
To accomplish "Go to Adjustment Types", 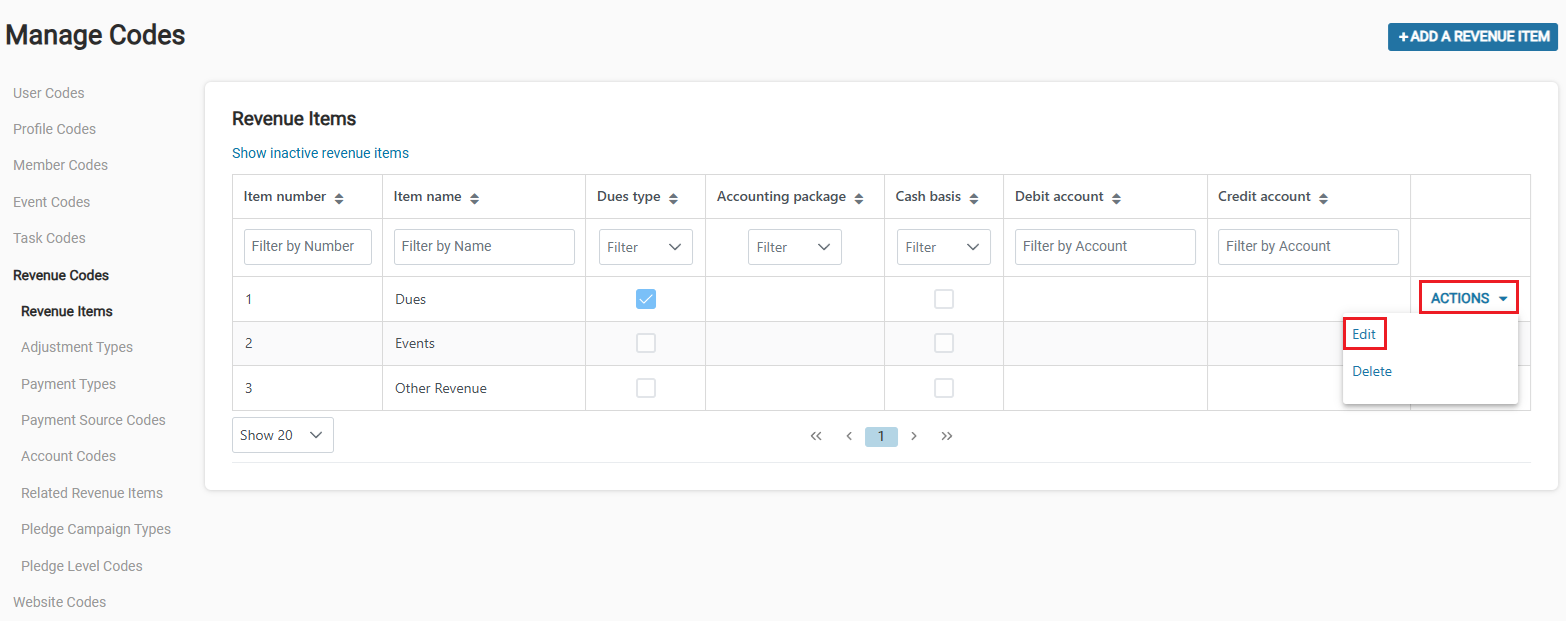I will (x=77, y=347).
